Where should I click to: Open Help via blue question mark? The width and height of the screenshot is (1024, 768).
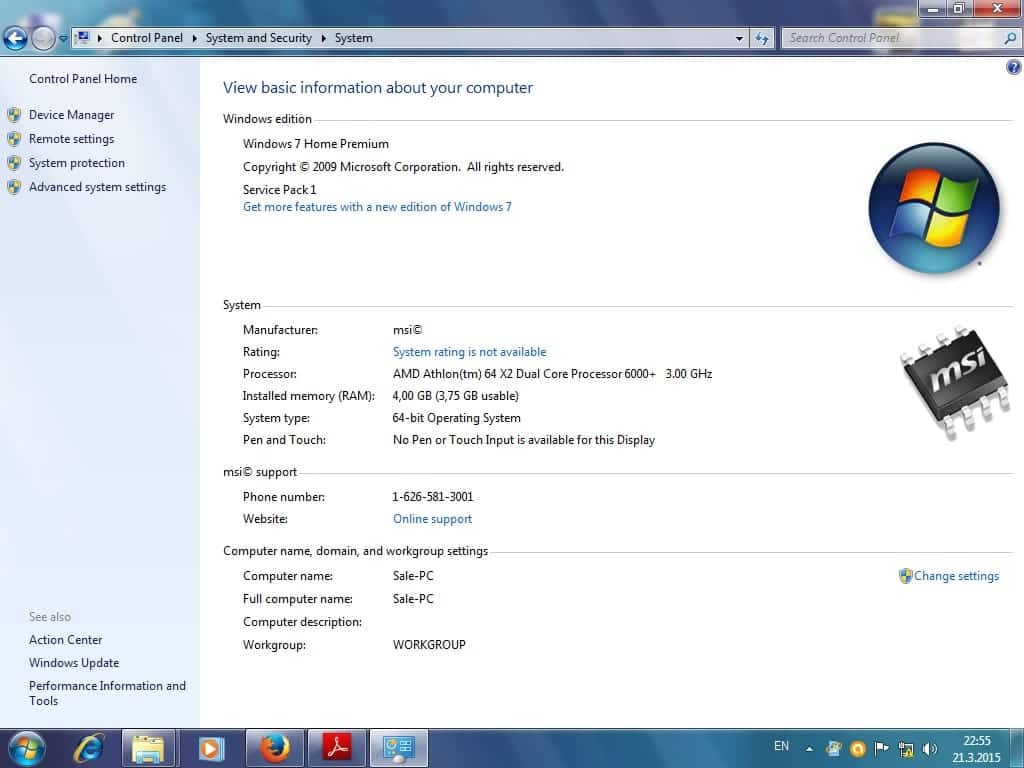point(1014,67)
